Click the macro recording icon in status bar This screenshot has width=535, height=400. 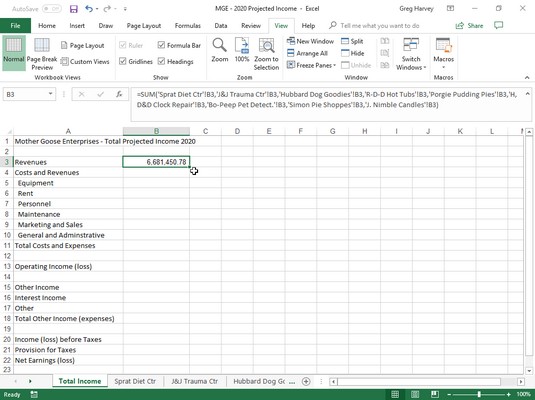34,395
